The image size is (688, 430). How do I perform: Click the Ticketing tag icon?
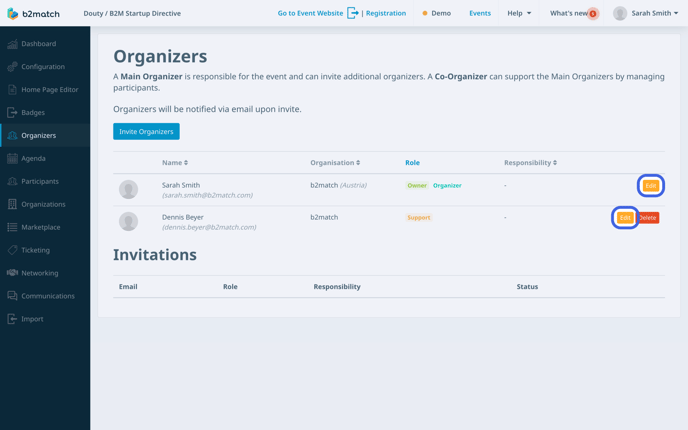(12, 250)
